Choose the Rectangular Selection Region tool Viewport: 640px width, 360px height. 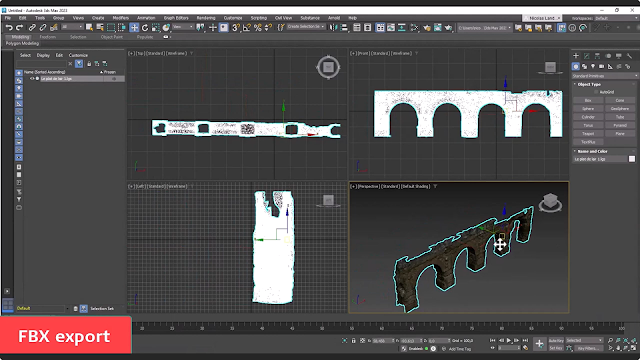coord(111,27)
